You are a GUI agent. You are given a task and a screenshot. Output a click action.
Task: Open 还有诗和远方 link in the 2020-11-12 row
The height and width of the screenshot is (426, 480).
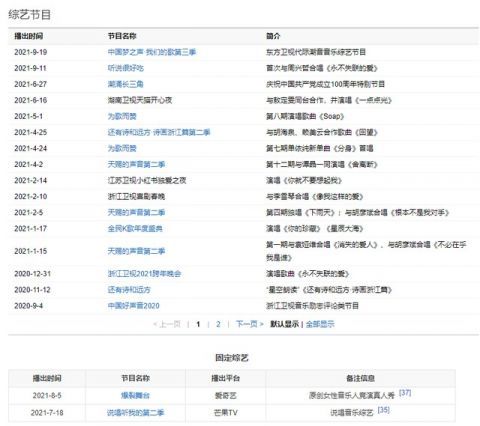[129, 290]
